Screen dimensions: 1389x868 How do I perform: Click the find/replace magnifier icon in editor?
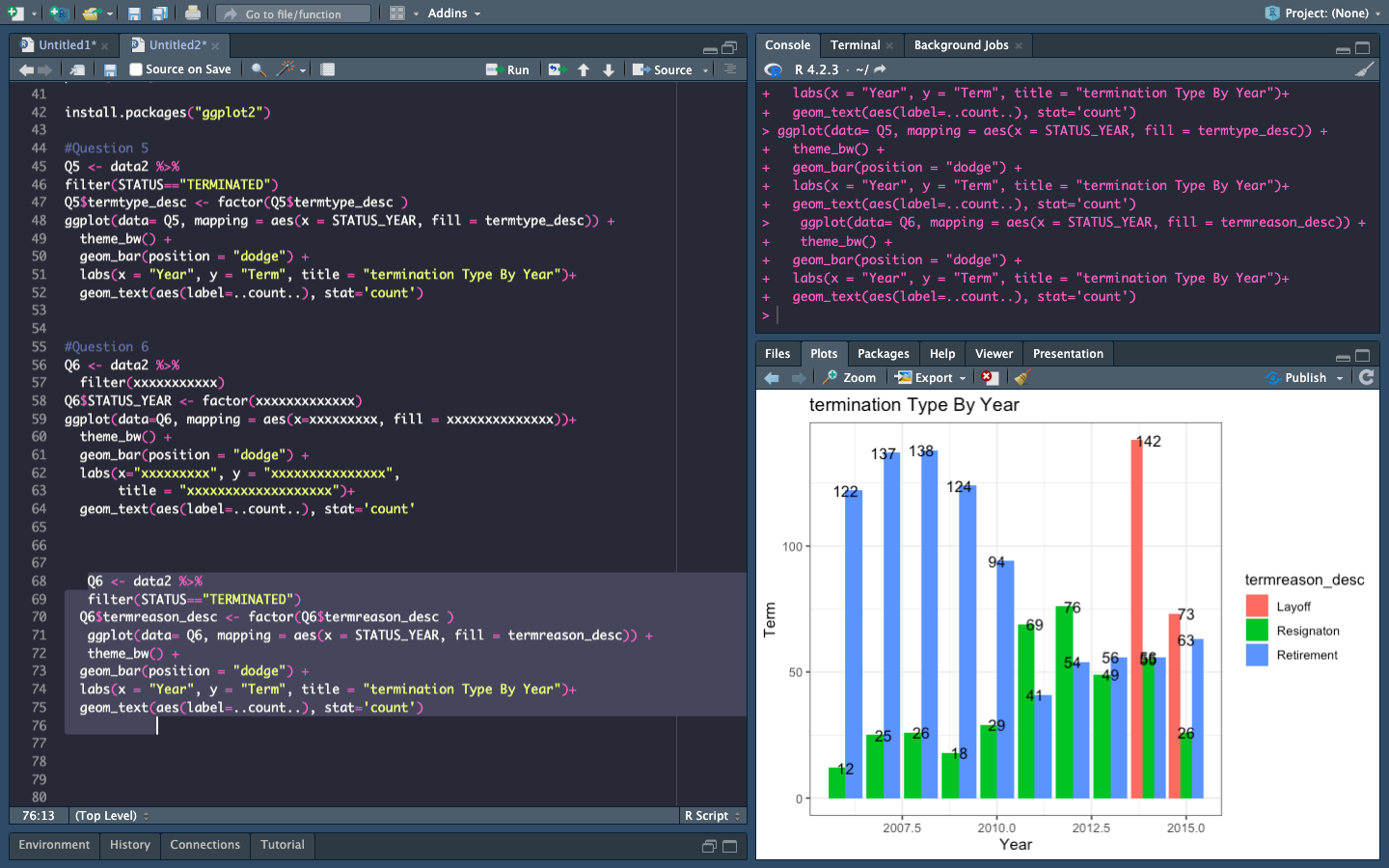tap(258, 69)
